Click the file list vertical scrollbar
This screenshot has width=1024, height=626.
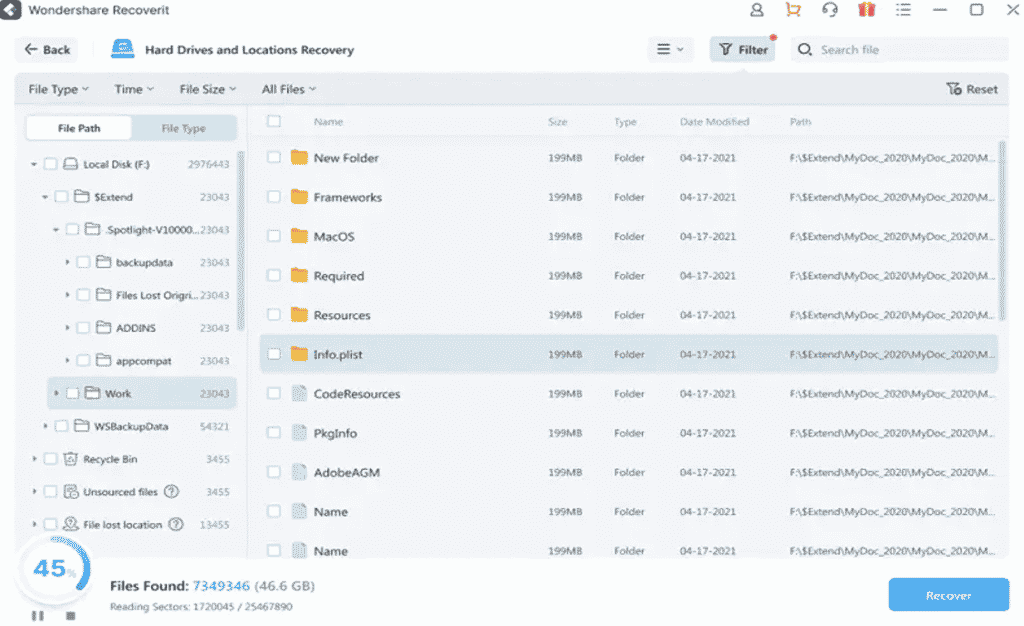coord(1003,230)
